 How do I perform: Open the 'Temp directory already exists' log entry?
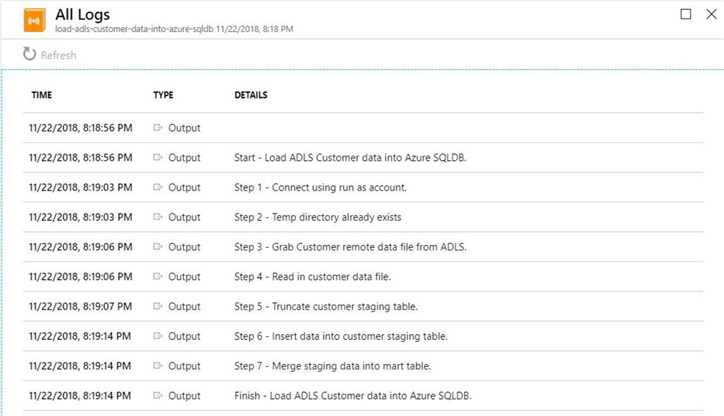point(317,217)
